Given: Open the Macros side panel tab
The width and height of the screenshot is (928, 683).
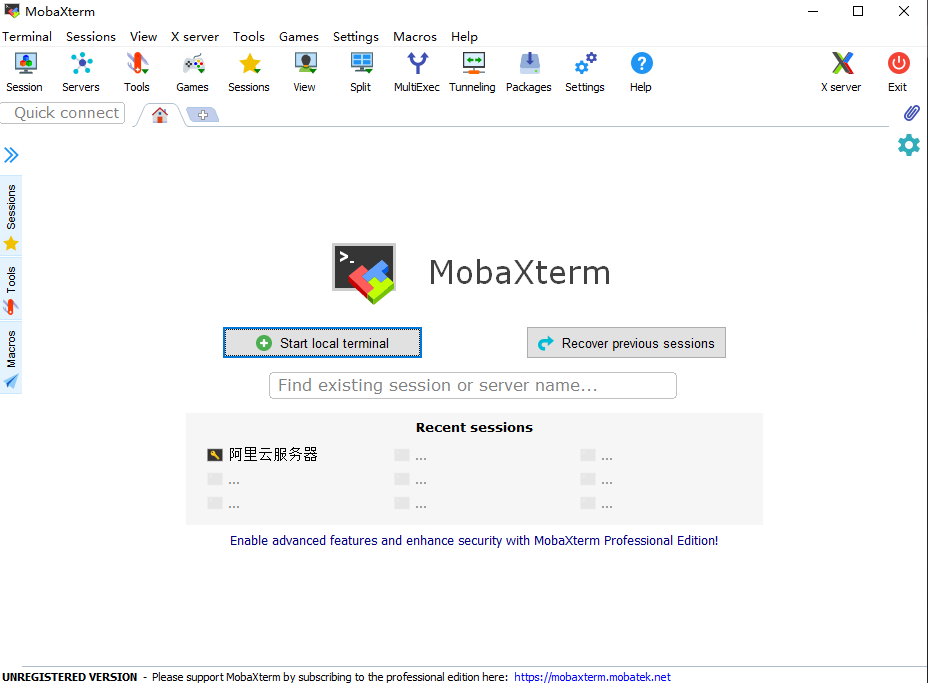Looking at the screenshot, I should pos(11,358).
